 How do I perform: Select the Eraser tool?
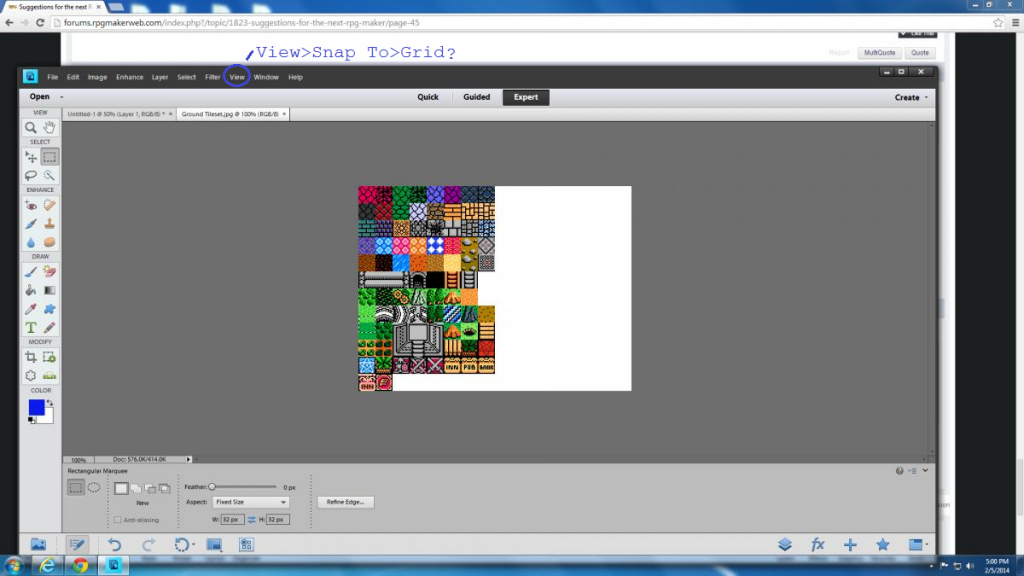point(50,272)
